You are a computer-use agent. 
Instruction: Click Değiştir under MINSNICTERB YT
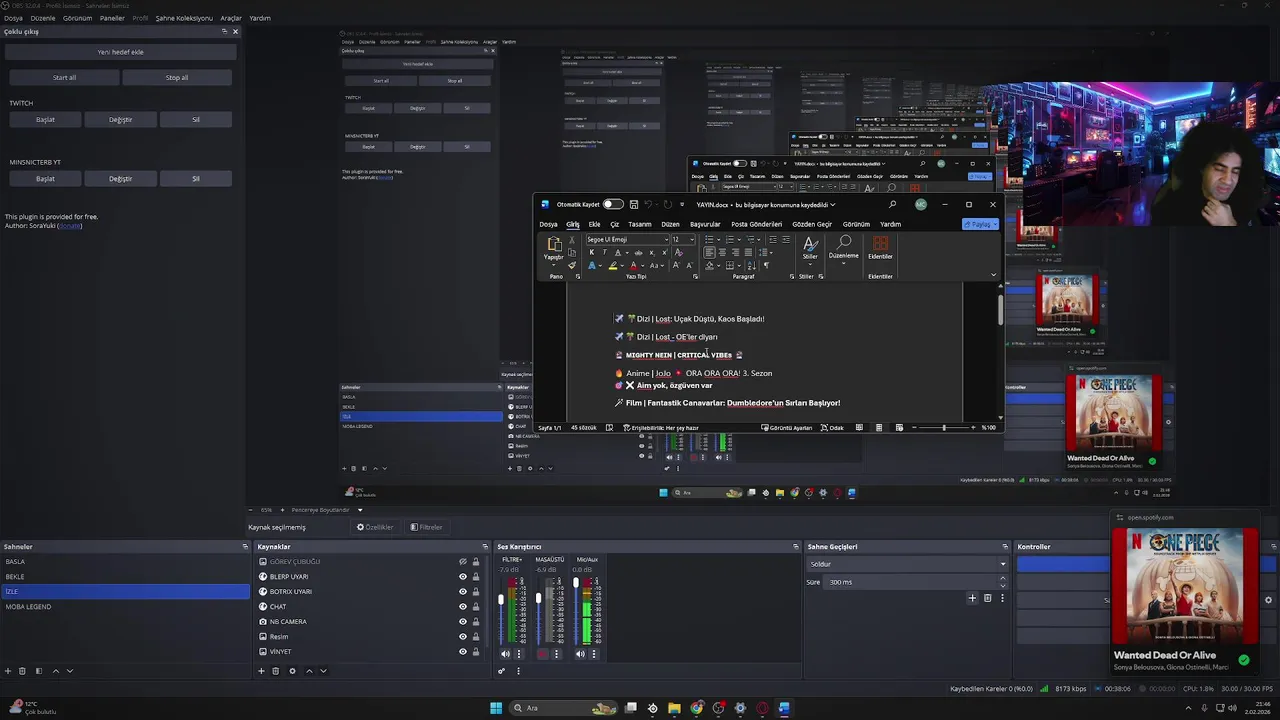120,179
